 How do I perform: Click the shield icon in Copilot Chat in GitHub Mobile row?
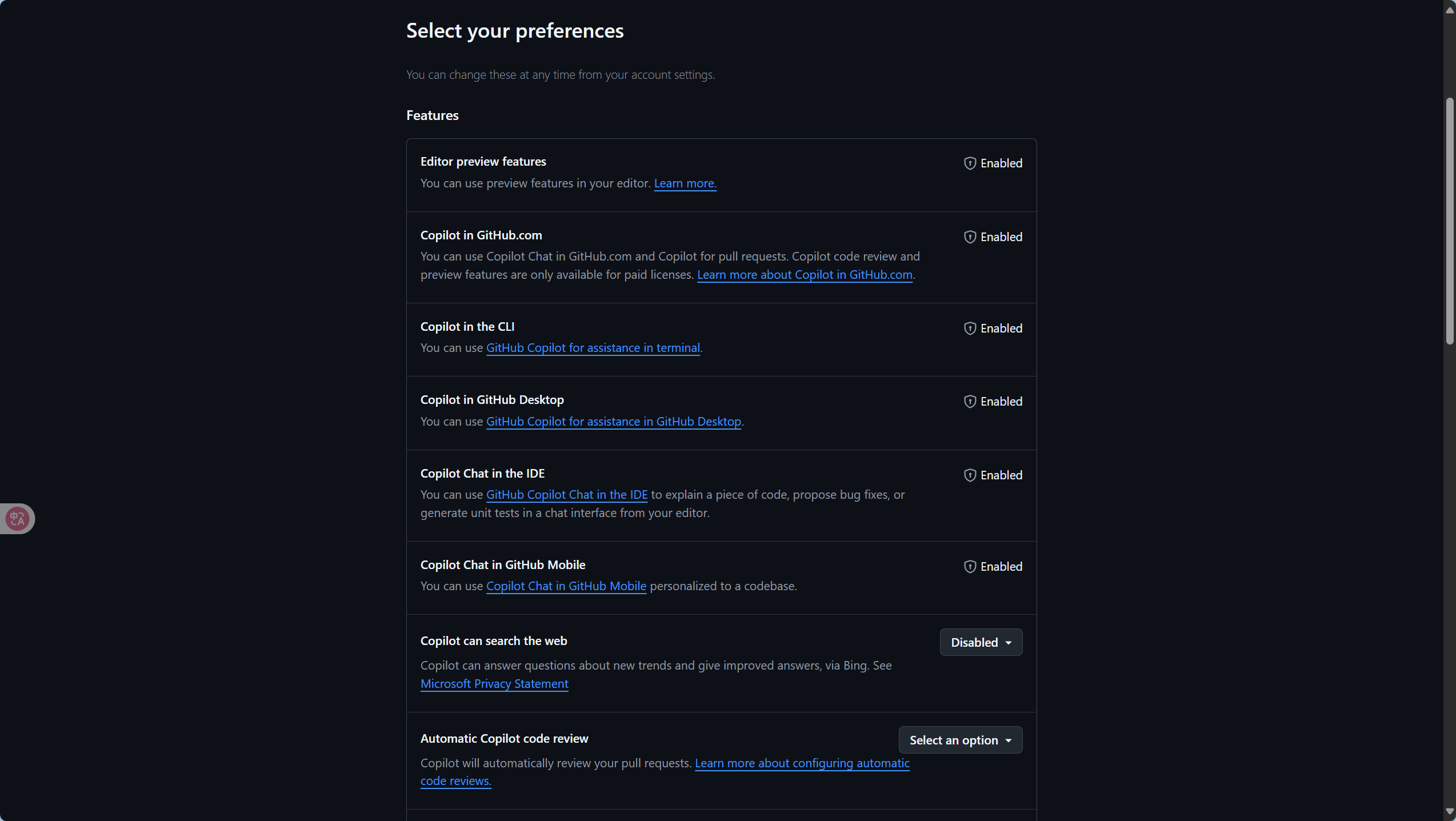[x=970, y=567]
